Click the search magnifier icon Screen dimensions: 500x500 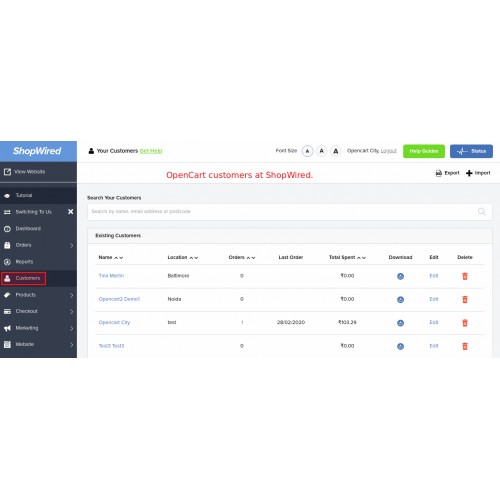pos(481,212)
